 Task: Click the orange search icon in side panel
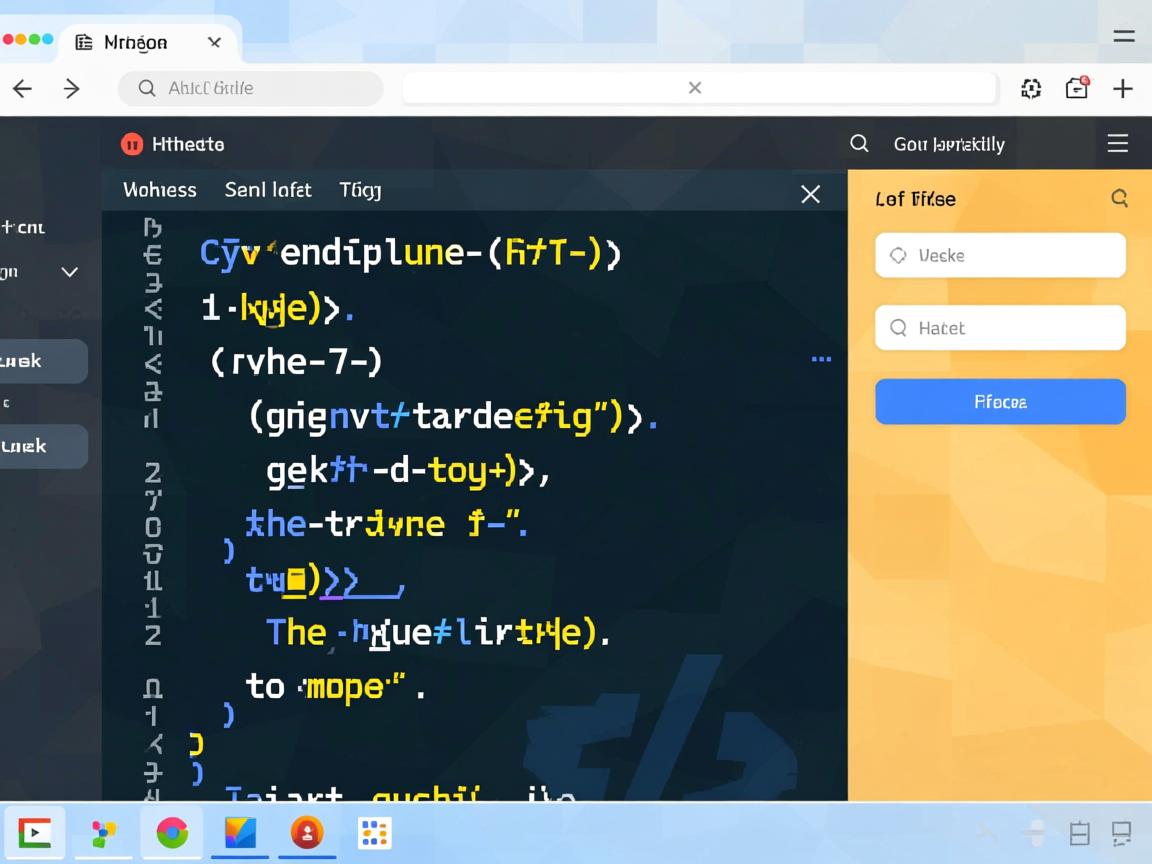click(x=1119, y=198)
